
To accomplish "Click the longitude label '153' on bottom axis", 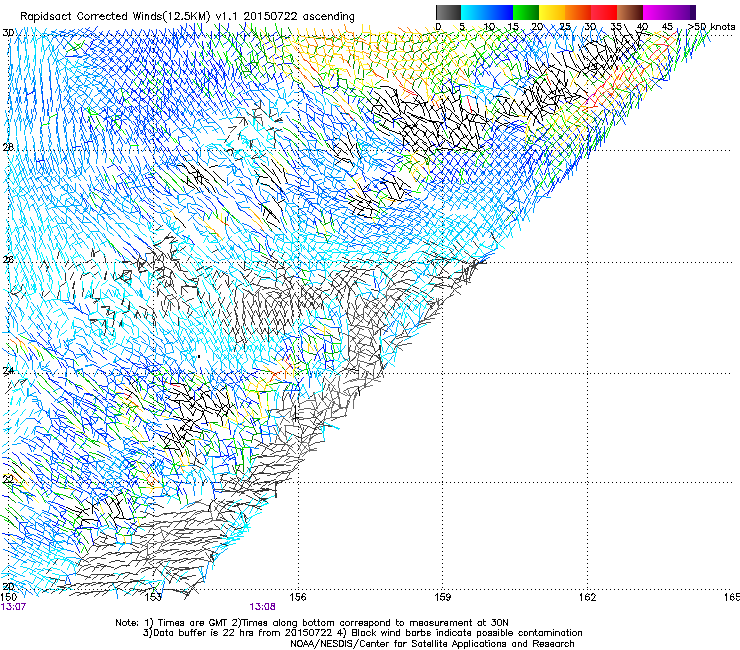I will (154, 597).
